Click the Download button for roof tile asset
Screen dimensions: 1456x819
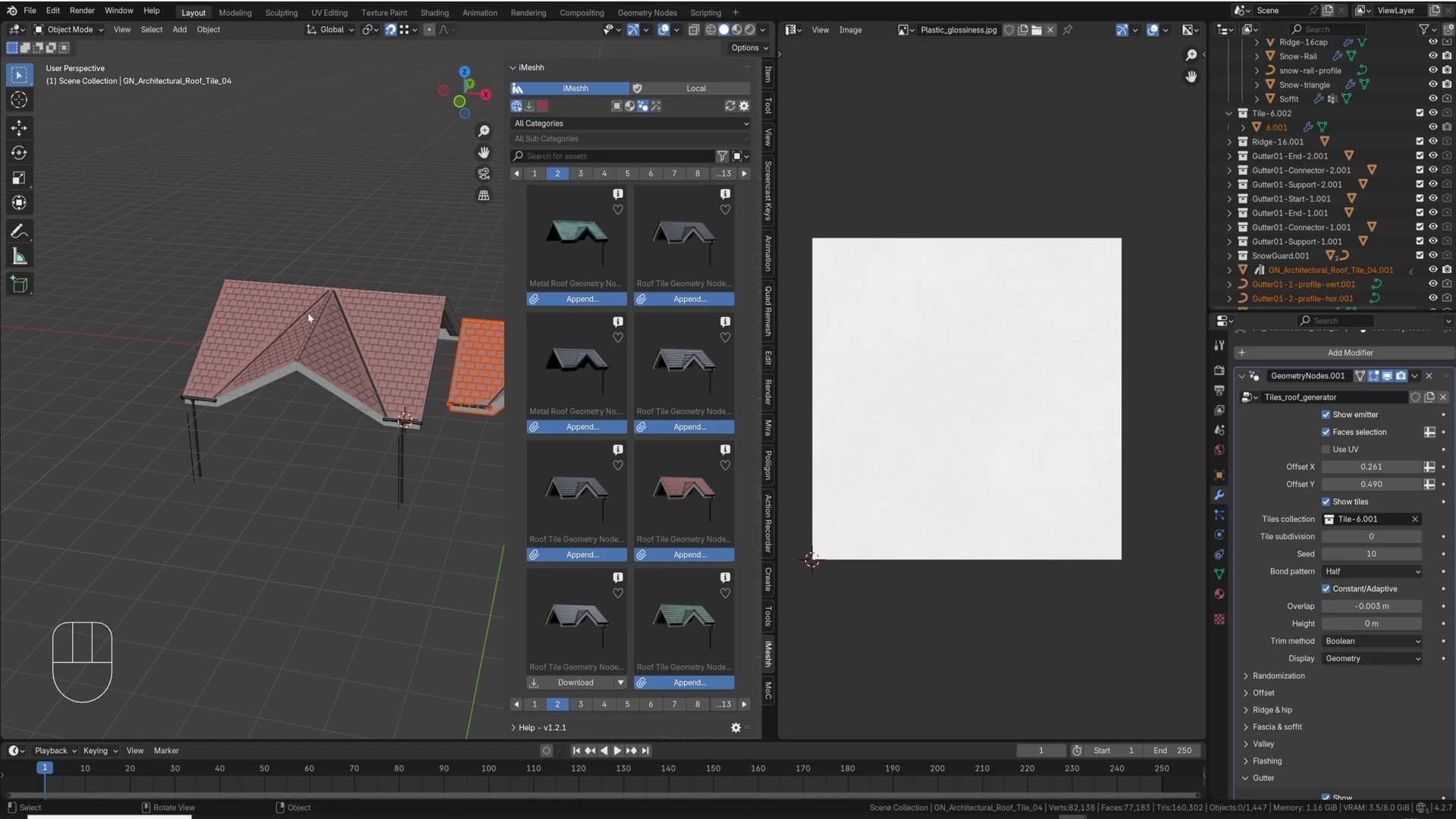tap(569, 683)
